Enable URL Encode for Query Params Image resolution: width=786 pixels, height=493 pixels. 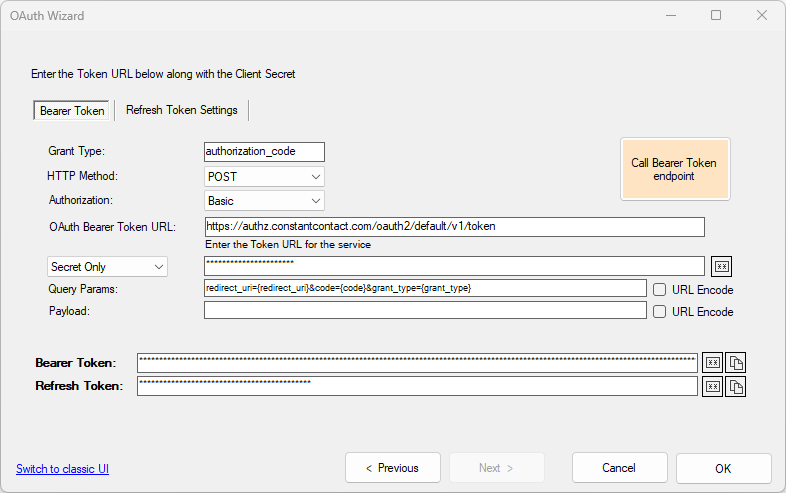[x=660, y=289]
